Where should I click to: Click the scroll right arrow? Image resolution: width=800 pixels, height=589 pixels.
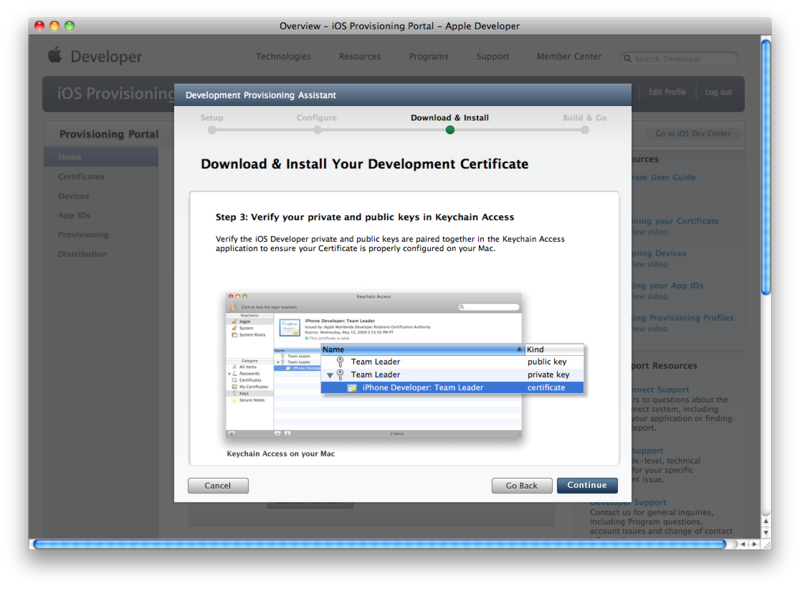[755, 545]
